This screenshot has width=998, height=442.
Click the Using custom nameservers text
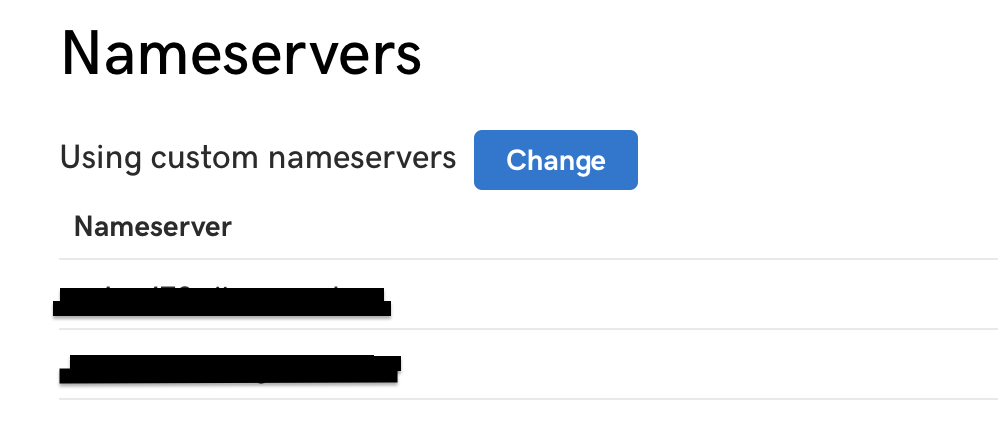click(x=258, y=157)
